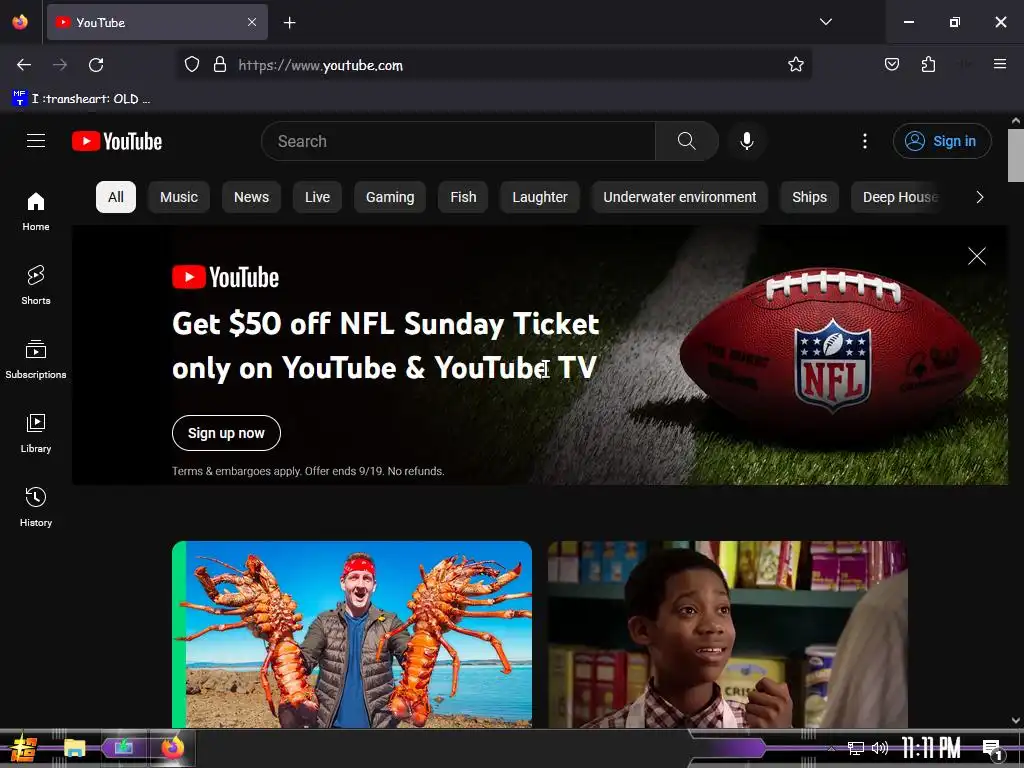The height and width of the screenshot is (768, 1024).
Task: Select the Ships filter chip
Action: (810, 197)
